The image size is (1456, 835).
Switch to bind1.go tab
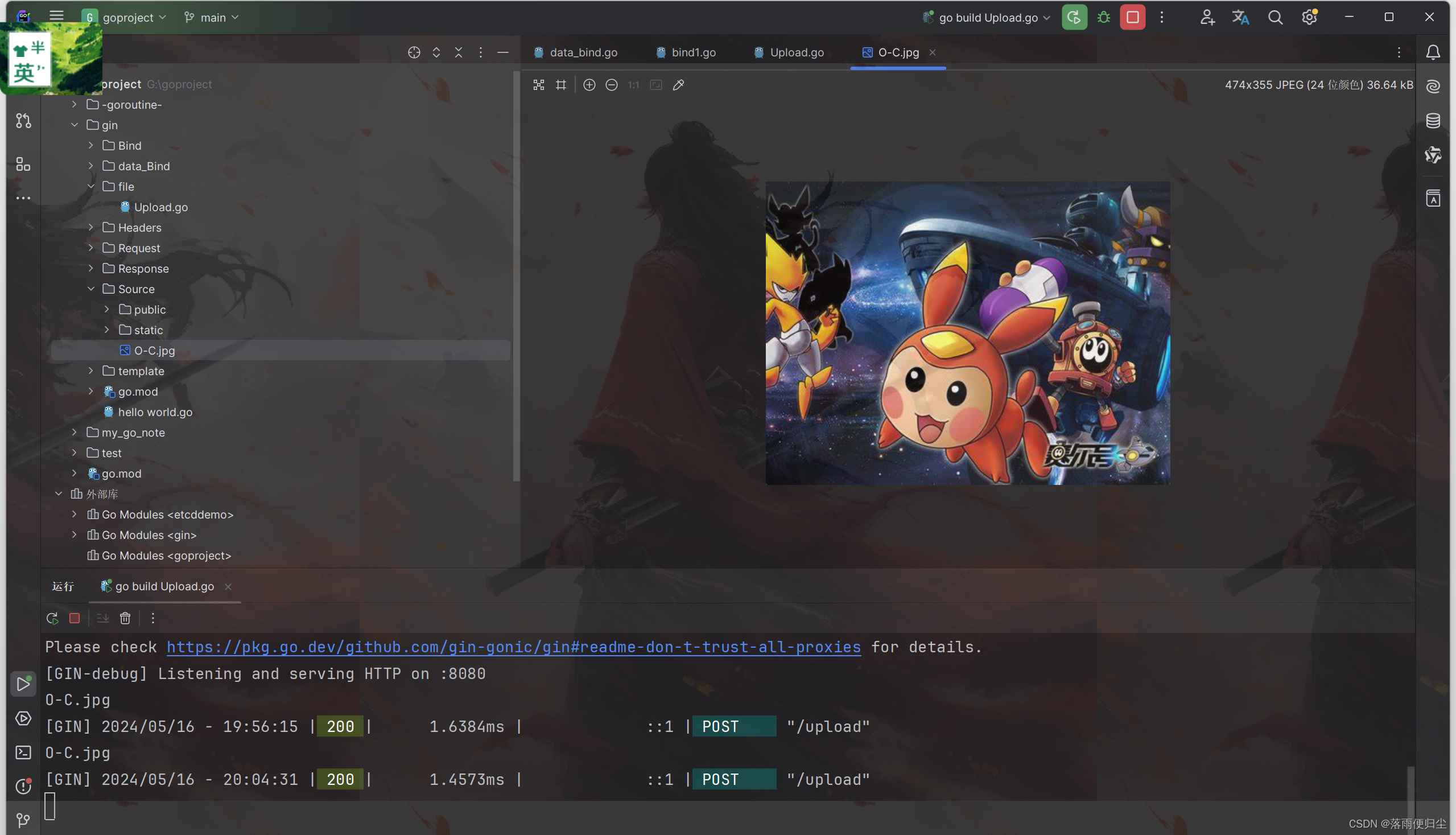[x=686, y=52]
